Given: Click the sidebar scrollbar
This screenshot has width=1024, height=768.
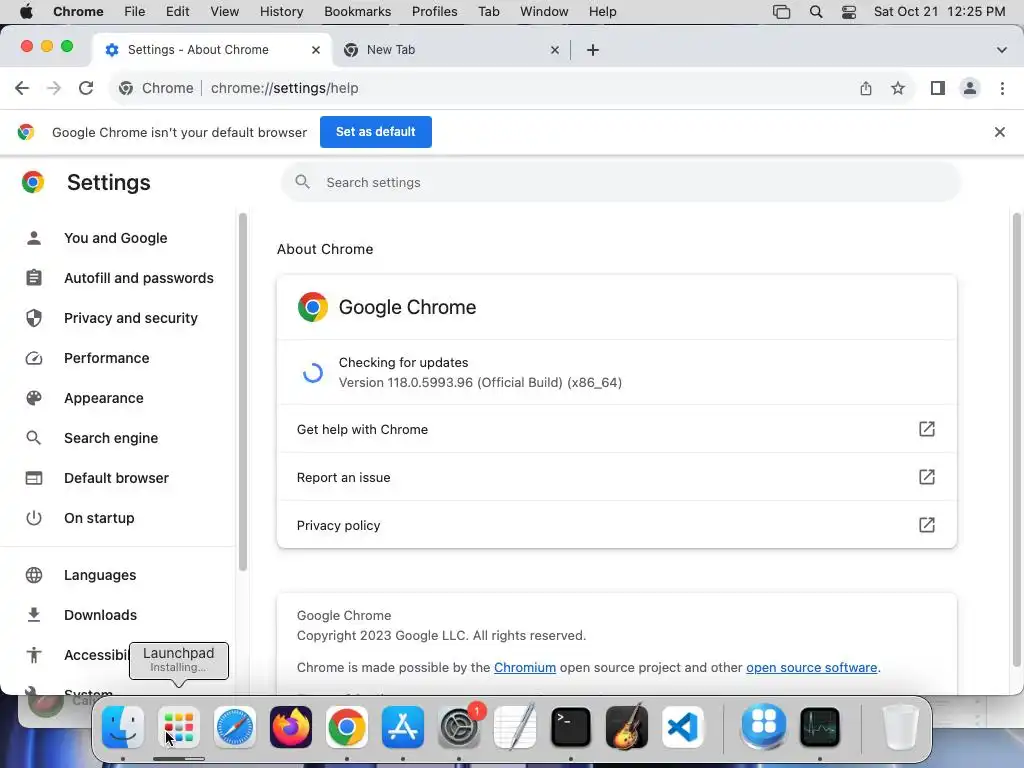Looking at the screenshot, I should pyautogui.click(x=243, y=392).
